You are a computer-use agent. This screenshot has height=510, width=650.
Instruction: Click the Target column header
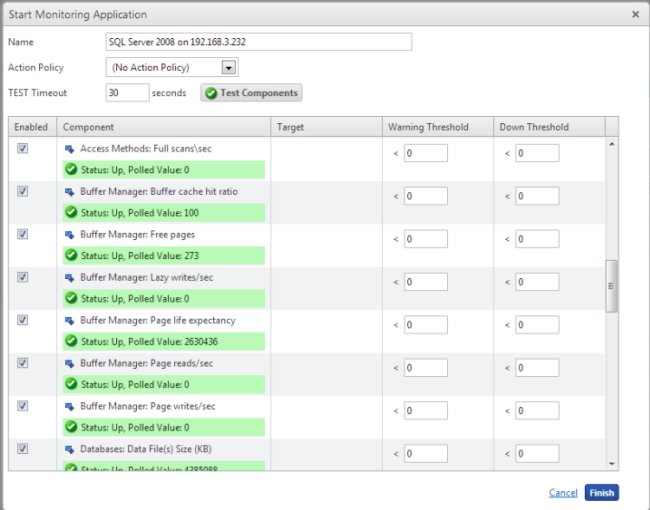coord(327,127)
